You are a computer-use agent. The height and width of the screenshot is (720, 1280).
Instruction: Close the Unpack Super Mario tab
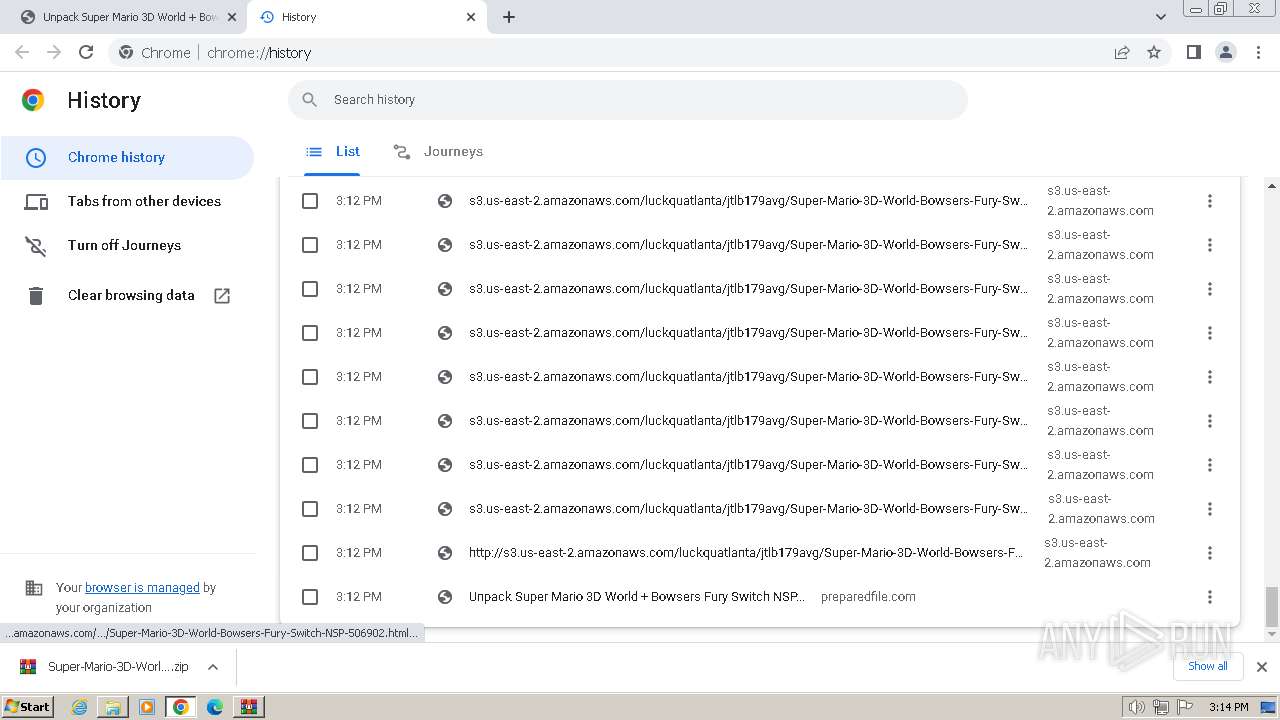(232, 17)
